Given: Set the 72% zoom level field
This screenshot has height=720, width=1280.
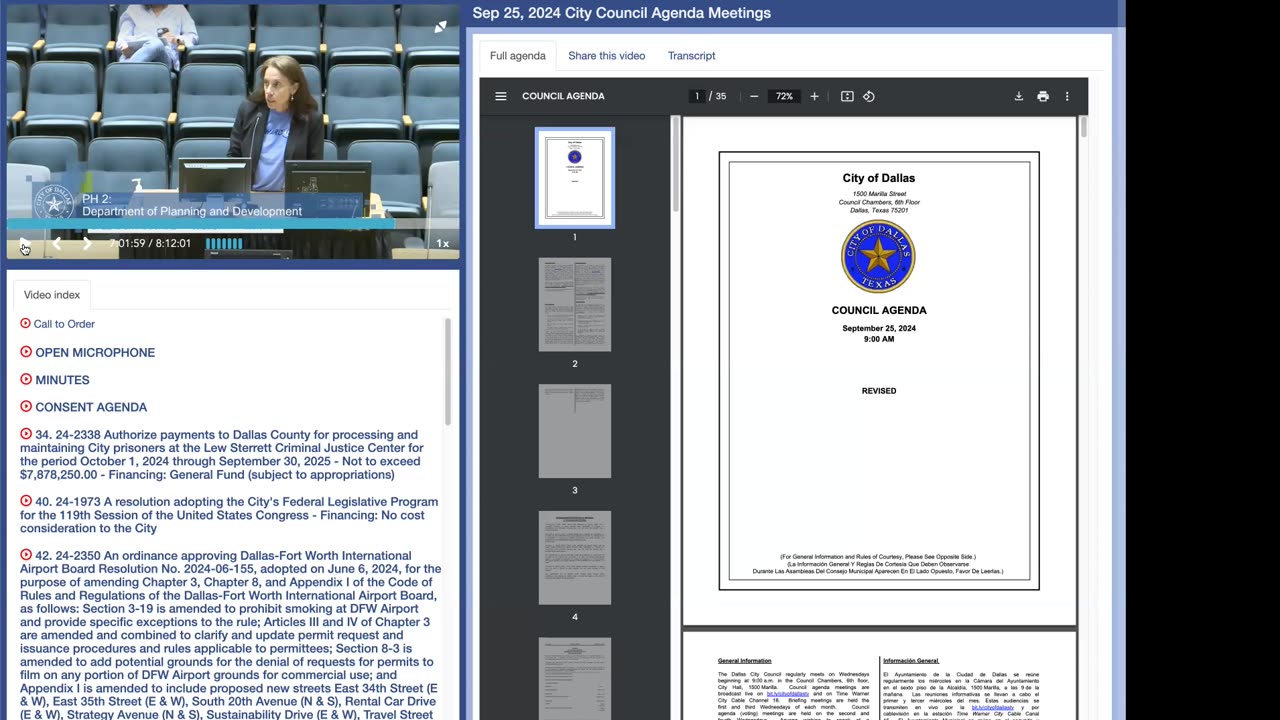Looking at the screenshot, I should coord(784,96).
